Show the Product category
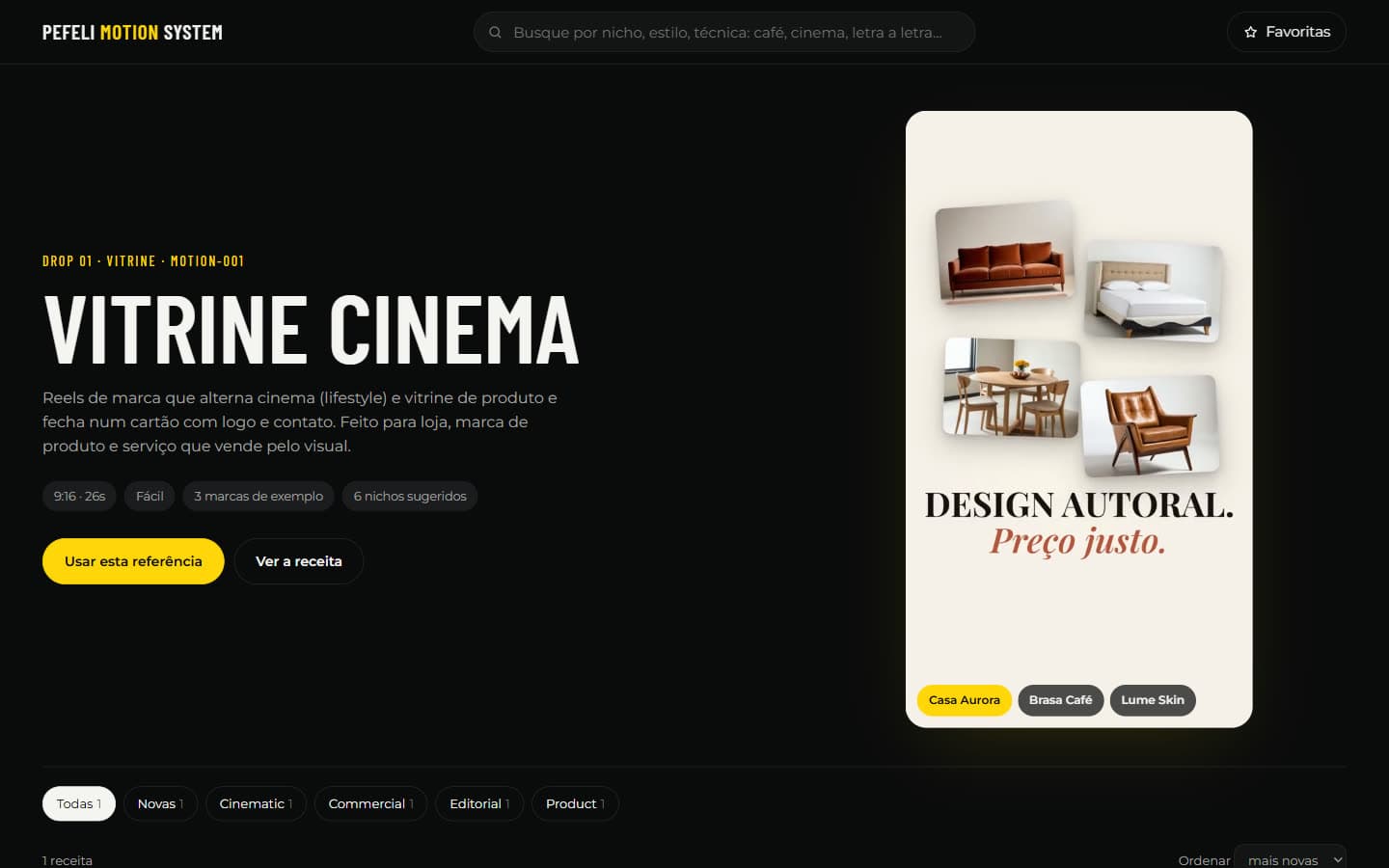The height and width of the screenshot is (868, 1389). click(x=575, y=803)
